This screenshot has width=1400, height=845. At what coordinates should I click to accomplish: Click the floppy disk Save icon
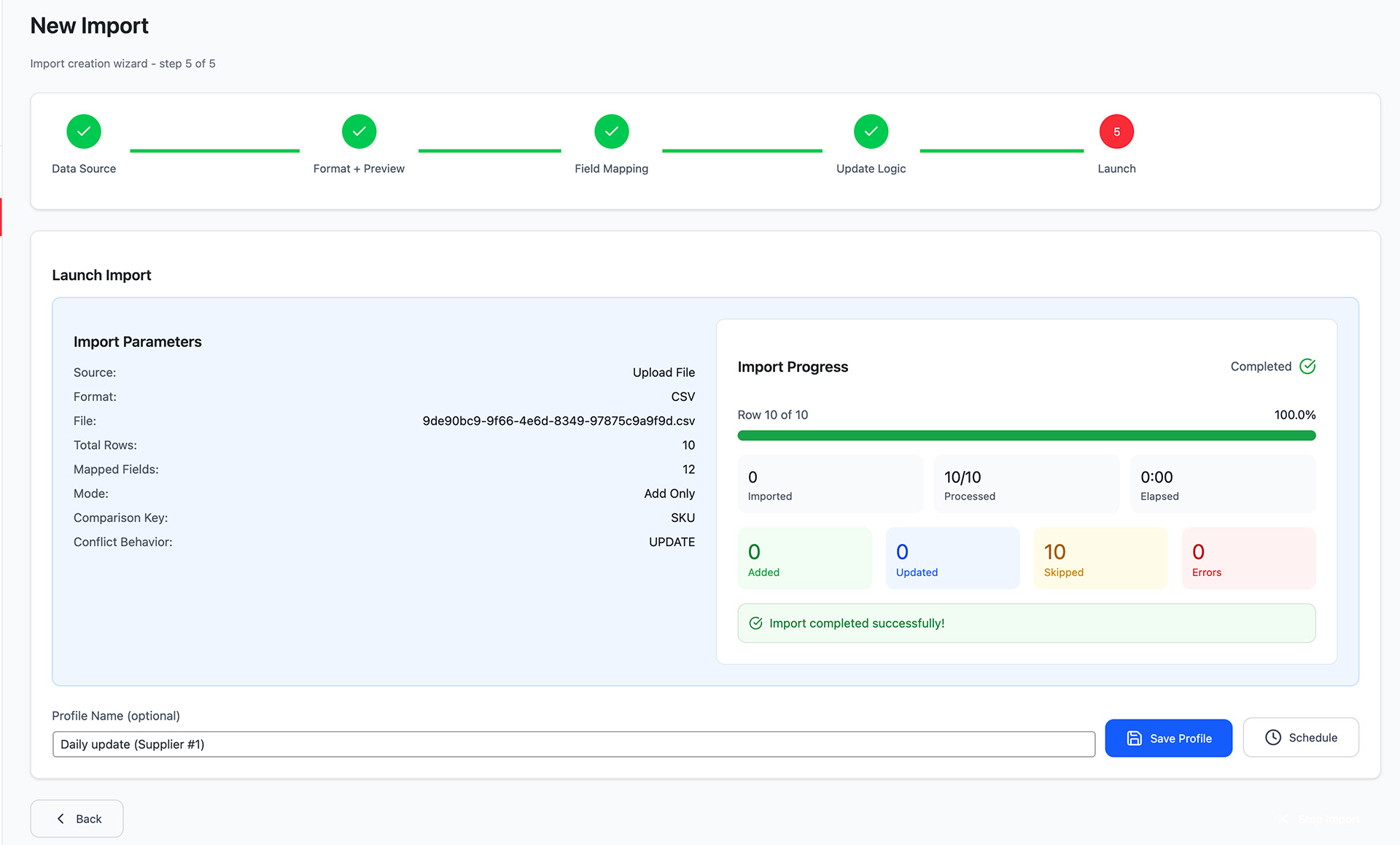[x=1135, y=739]
